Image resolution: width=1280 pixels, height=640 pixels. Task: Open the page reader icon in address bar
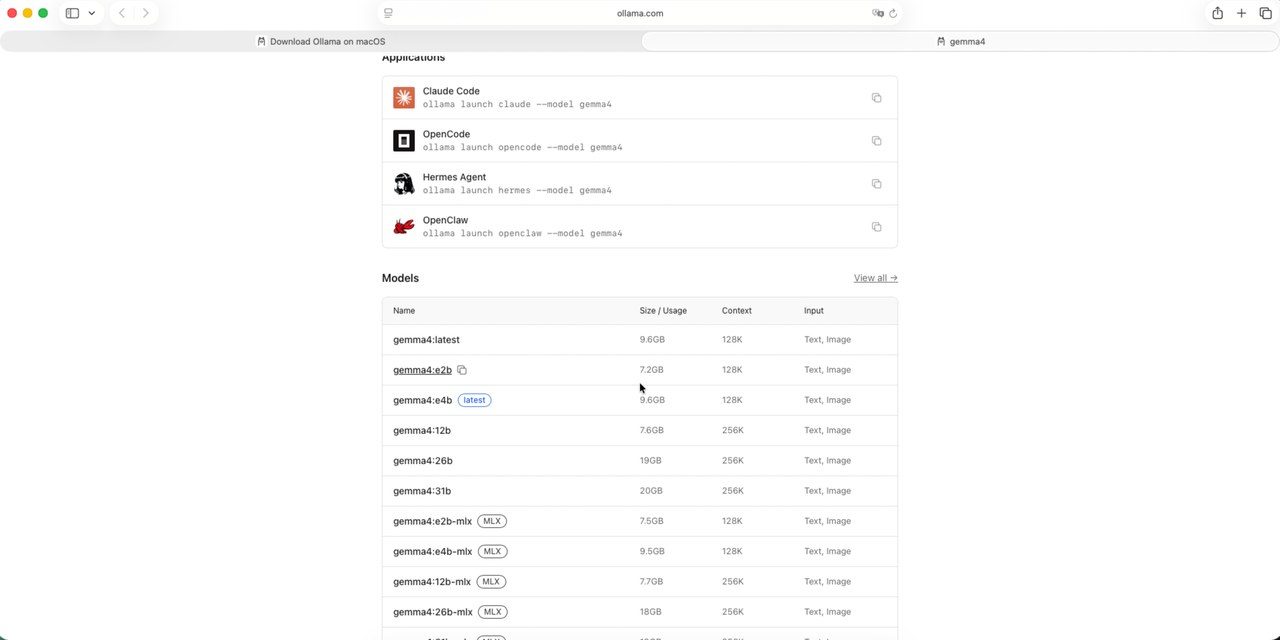click(x=388, y=13)
